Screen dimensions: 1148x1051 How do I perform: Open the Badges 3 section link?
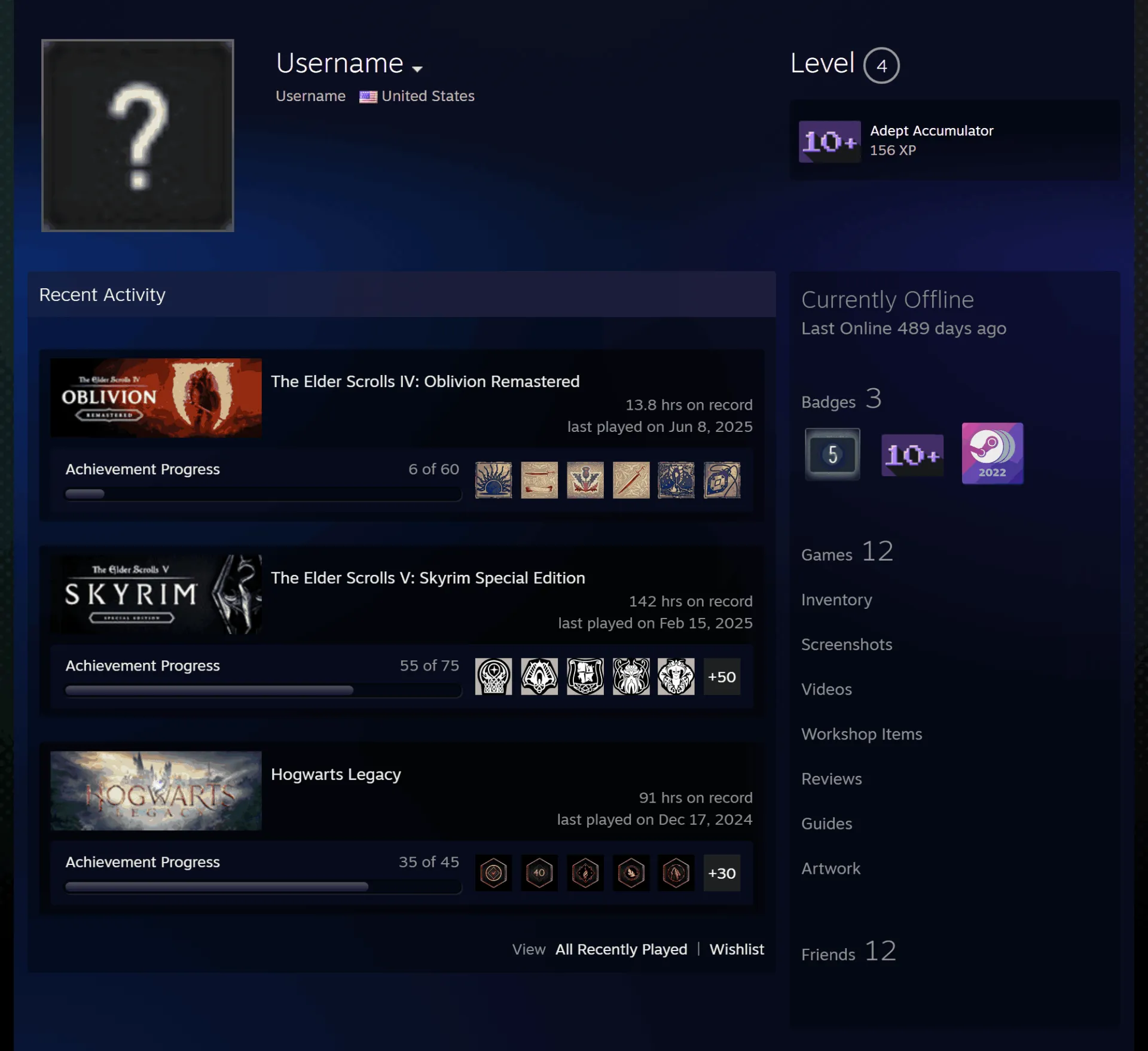click(841, 400)
